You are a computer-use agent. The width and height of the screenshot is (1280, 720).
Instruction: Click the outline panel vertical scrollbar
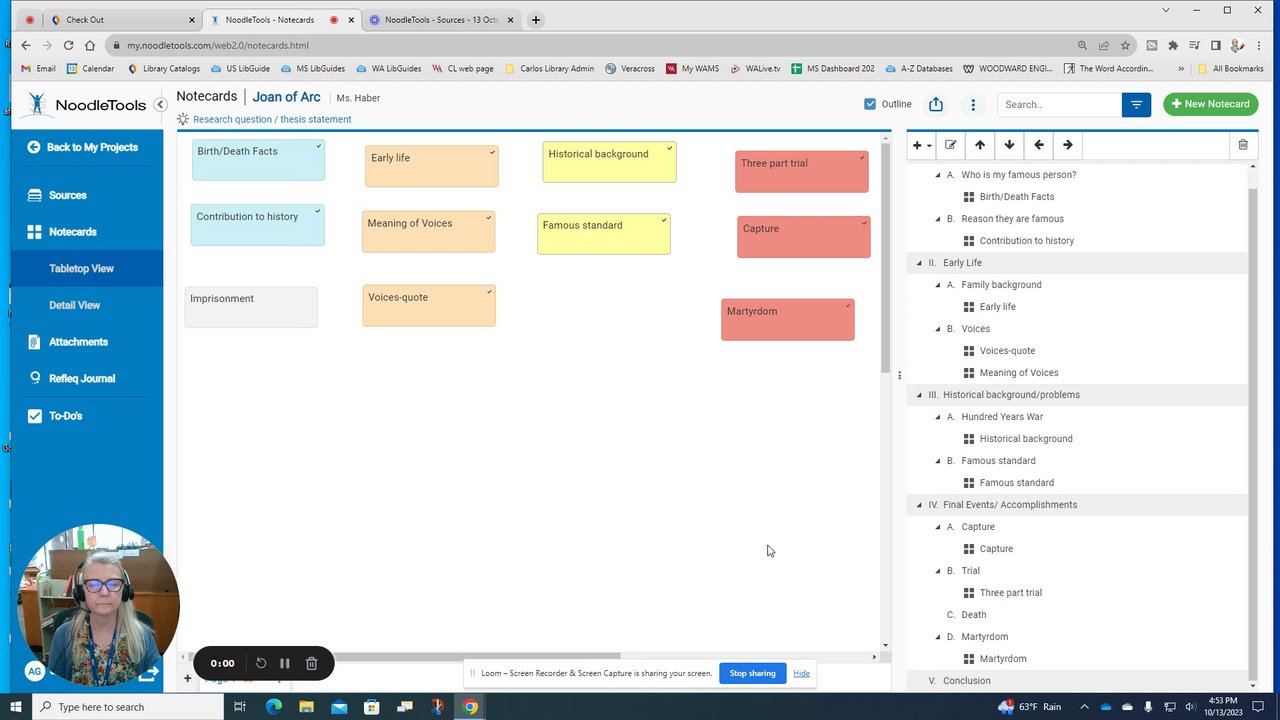coord(1253,430)
